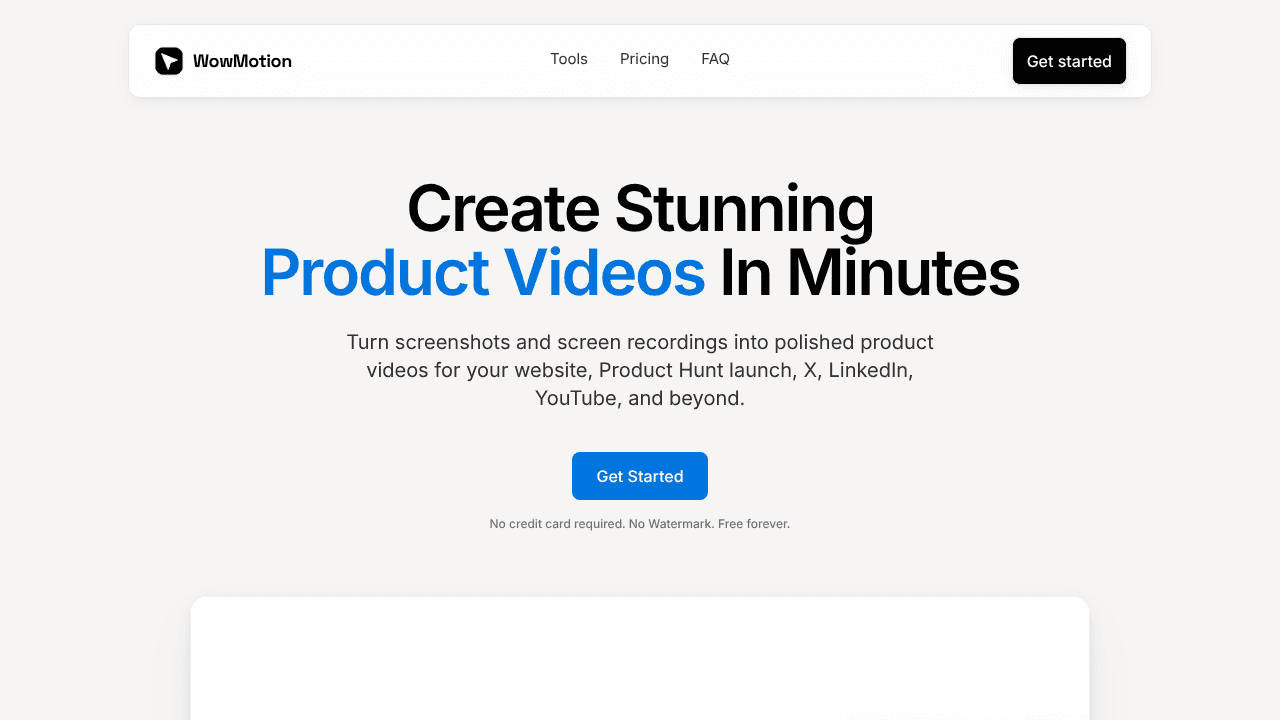Click the white preview card below hero

click(x=640, y=658)
